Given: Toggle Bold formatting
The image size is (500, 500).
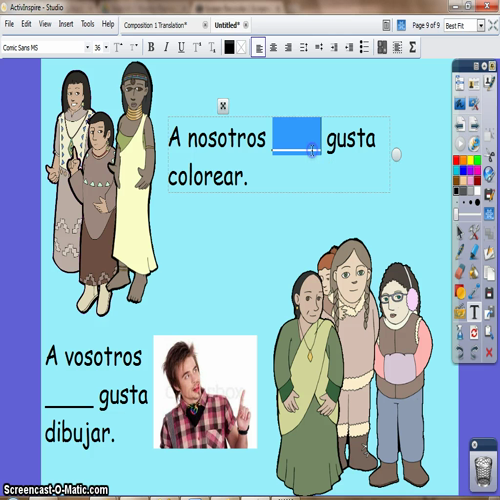Looking at the screenshot, I should [x=151, y=47].
